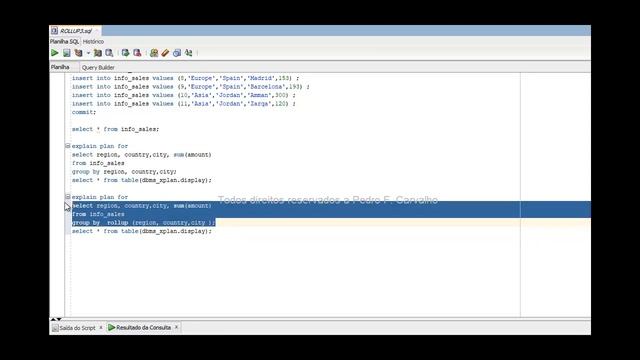Click the splitter up arrow above results
Screen dimensions: 640x360
(x=53, y=319)
